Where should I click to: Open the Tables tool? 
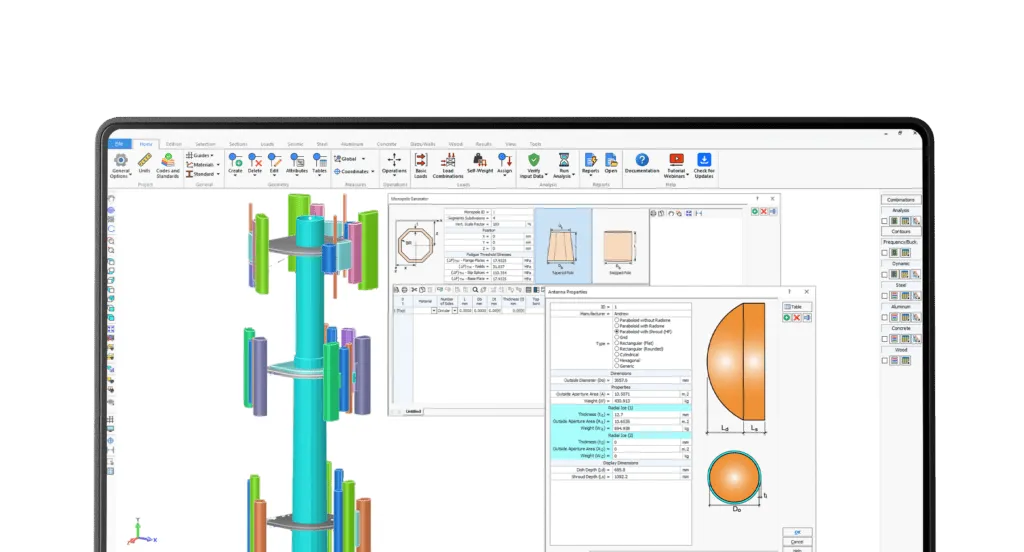pyautogui.click(x=319, y=163)
